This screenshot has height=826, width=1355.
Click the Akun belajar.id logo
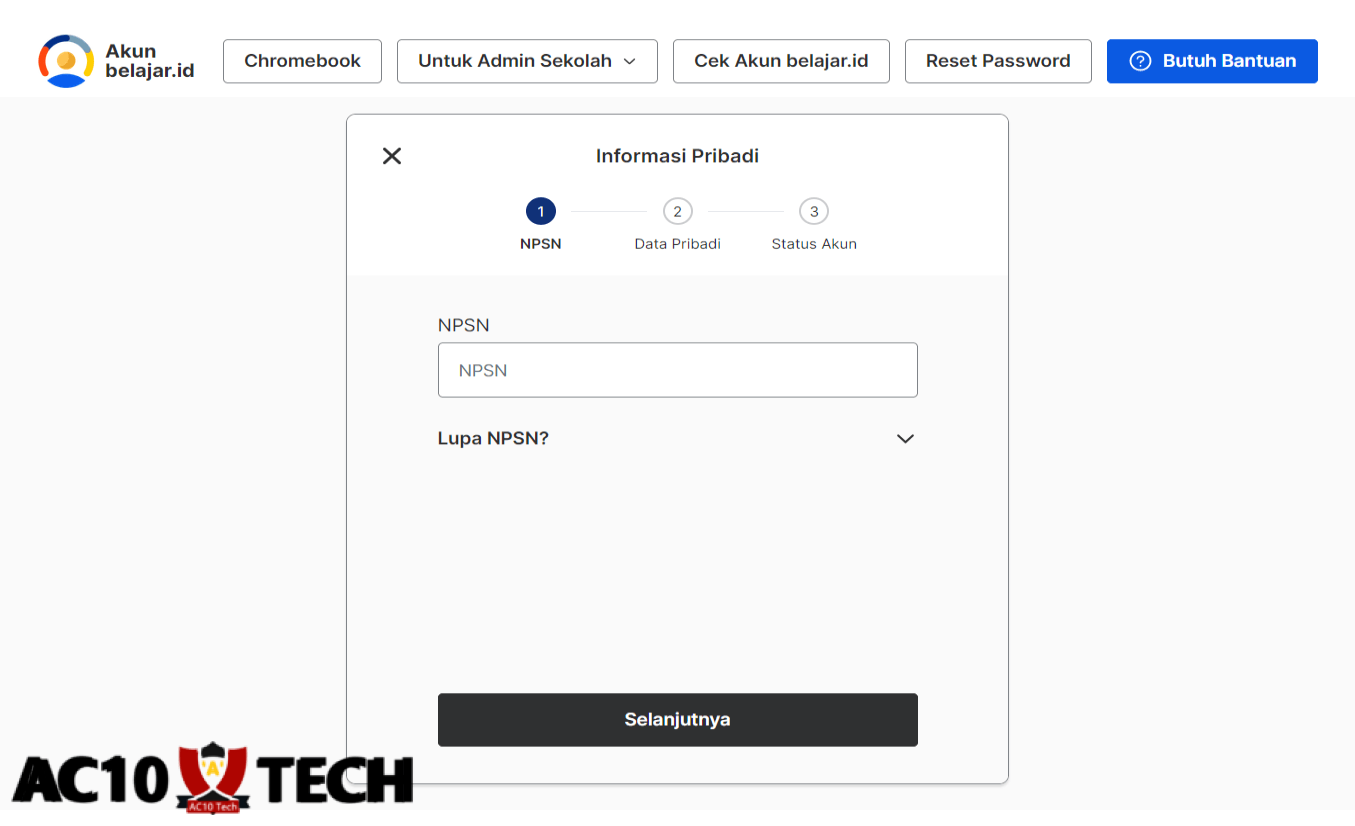coord(115,61)
